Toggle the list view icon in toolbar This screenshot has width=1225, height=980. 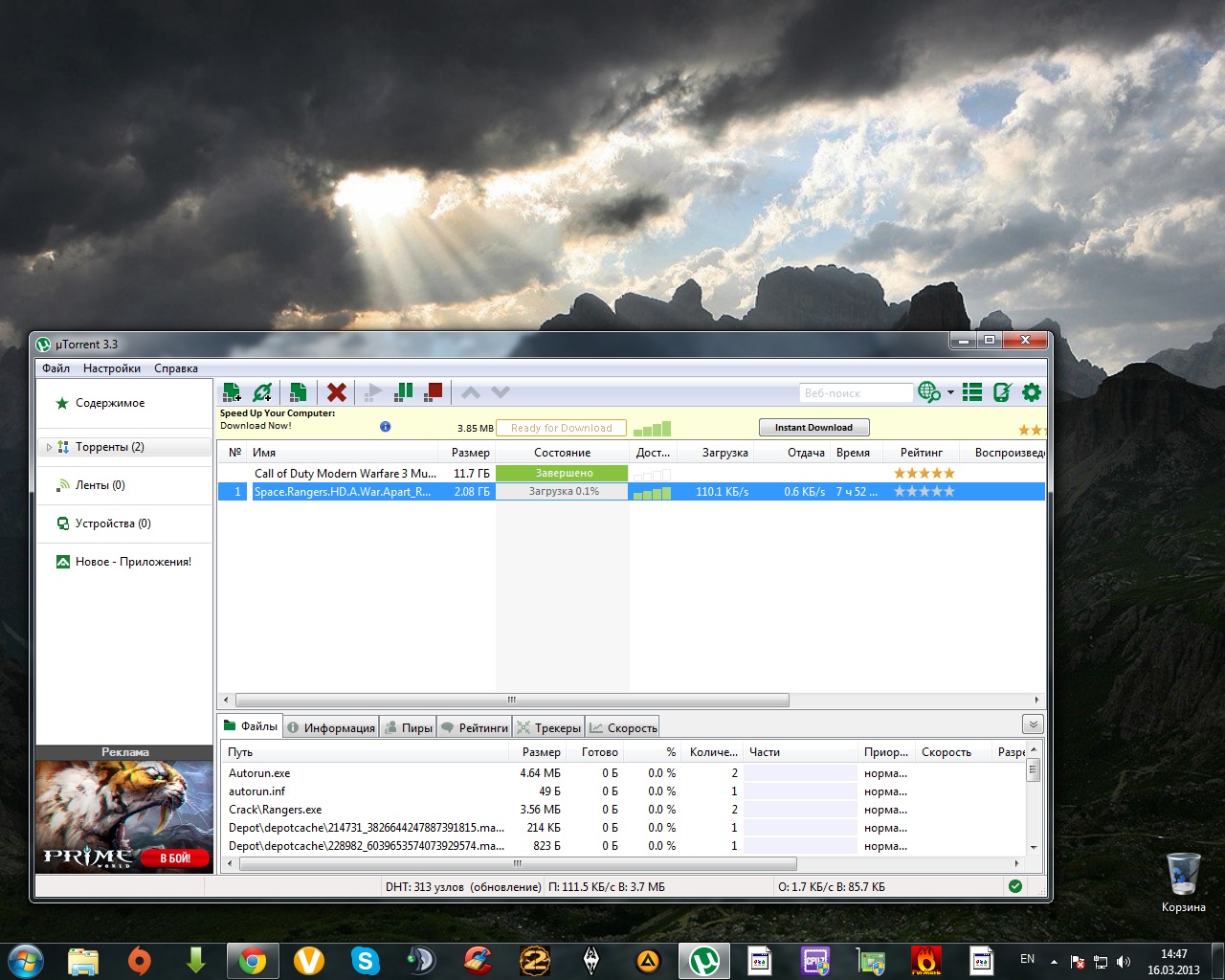point(972,392)
